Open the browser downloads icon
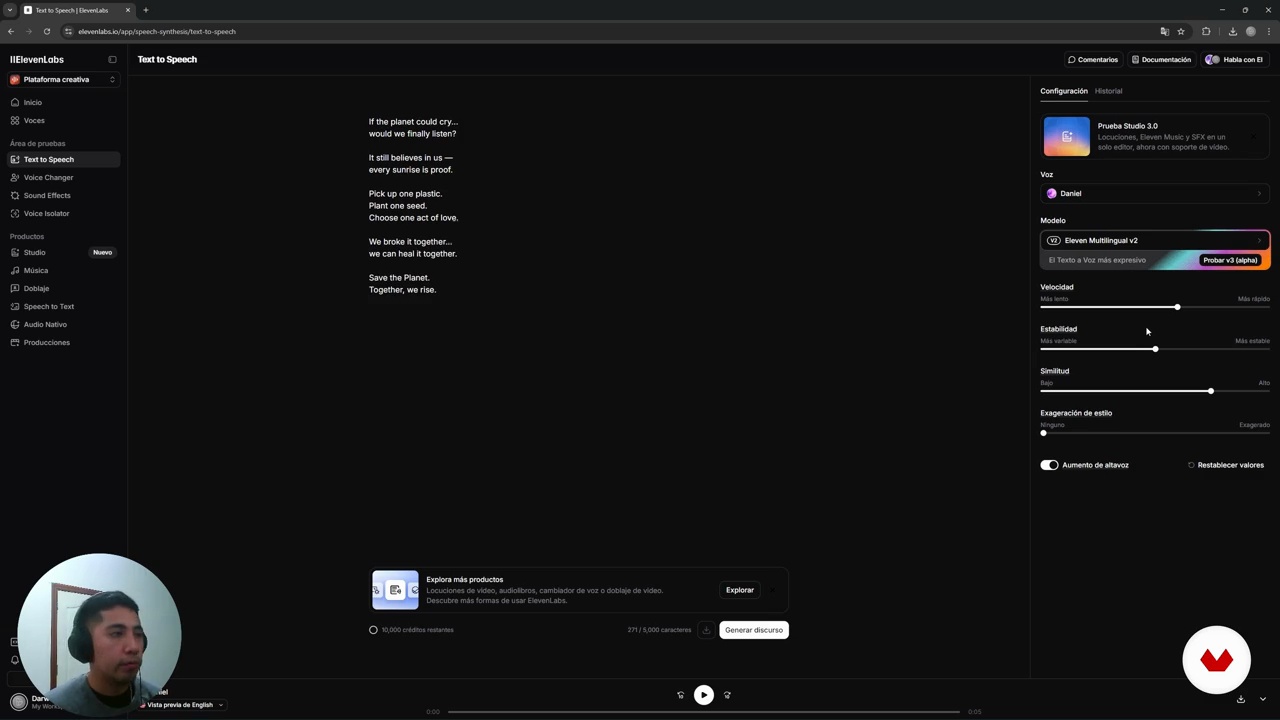 click(x=1232, y=31)
